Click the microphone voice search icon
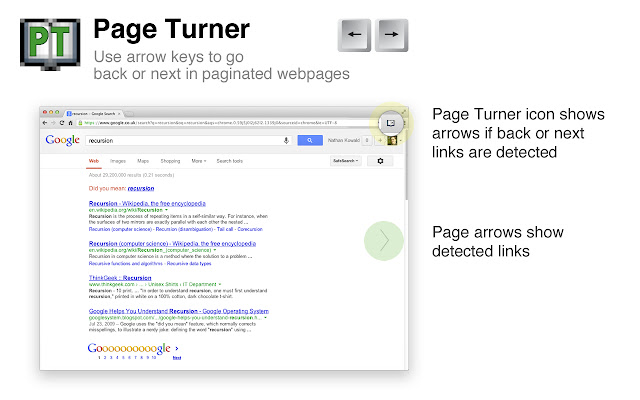This screenshot has height=400, width=640. coord(286,140)
